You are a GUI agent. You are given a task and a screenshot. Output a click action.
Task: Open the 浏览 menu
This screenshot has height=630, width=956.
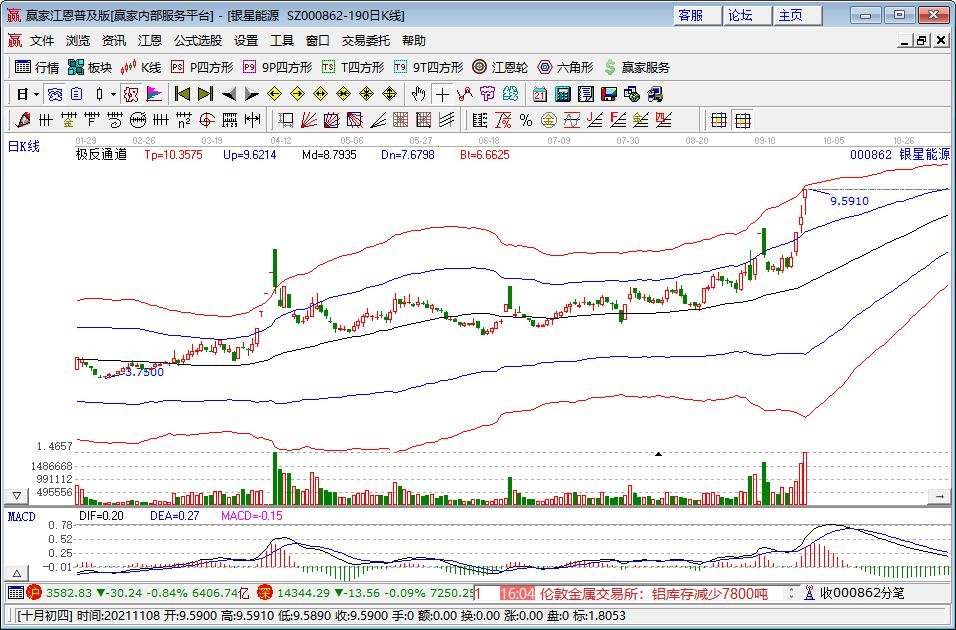tap(78, 41)
